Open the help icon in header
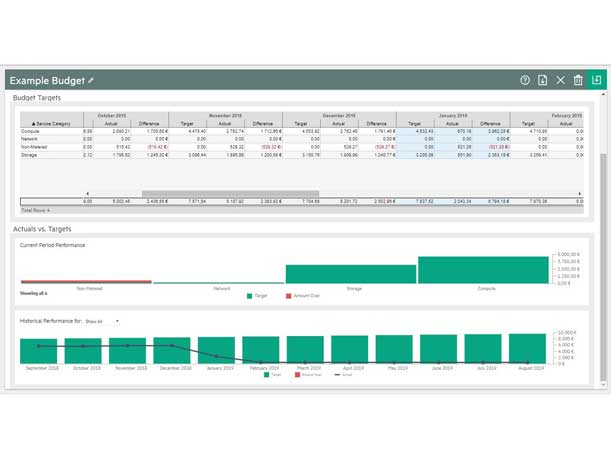This screenshot has width=611, height=458. pyautogui.click(x=525, y=80)
